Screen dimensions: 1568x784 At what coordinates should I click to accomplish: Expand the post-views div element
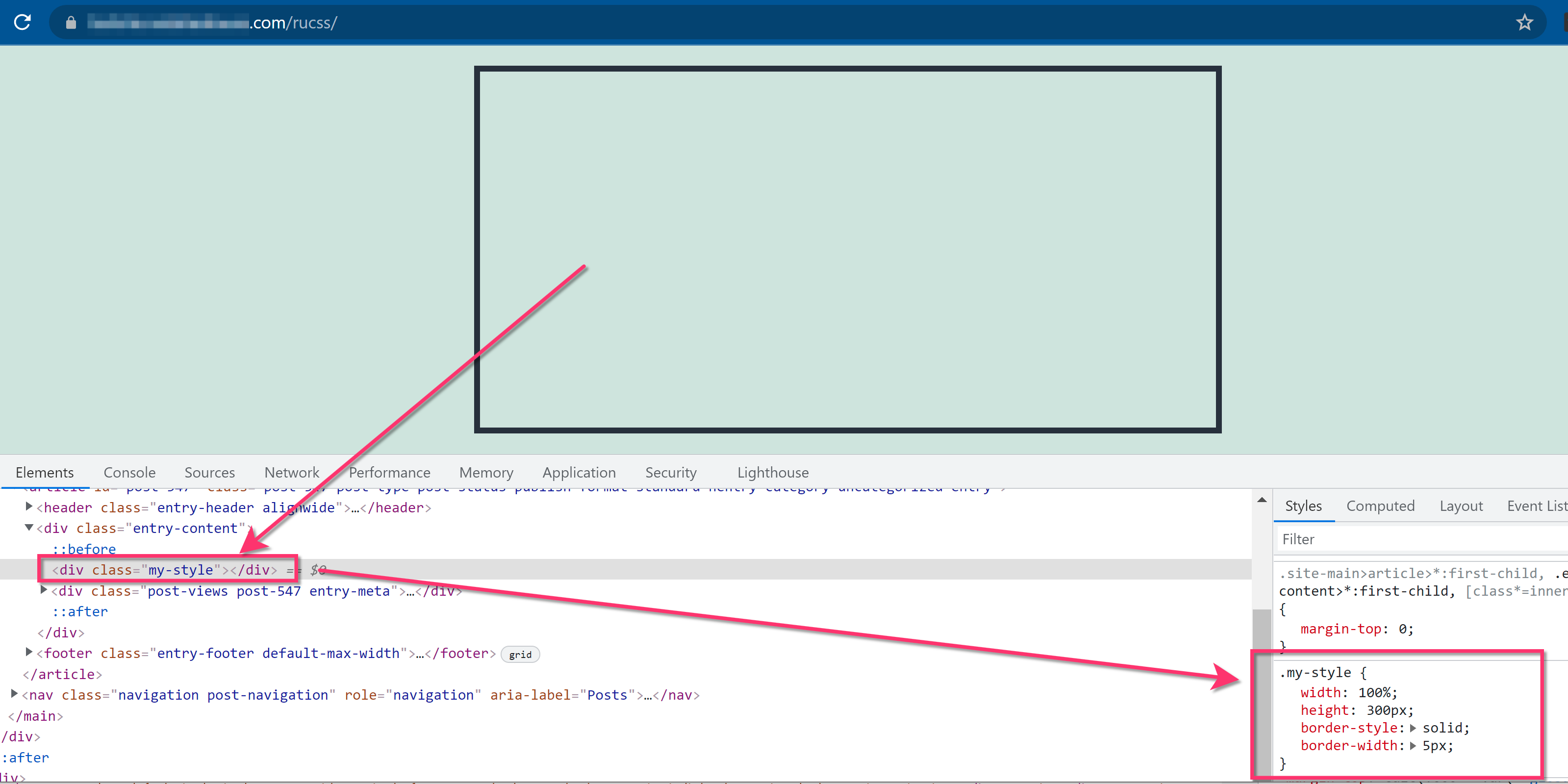pyautogui.click(x=43, y=589)
